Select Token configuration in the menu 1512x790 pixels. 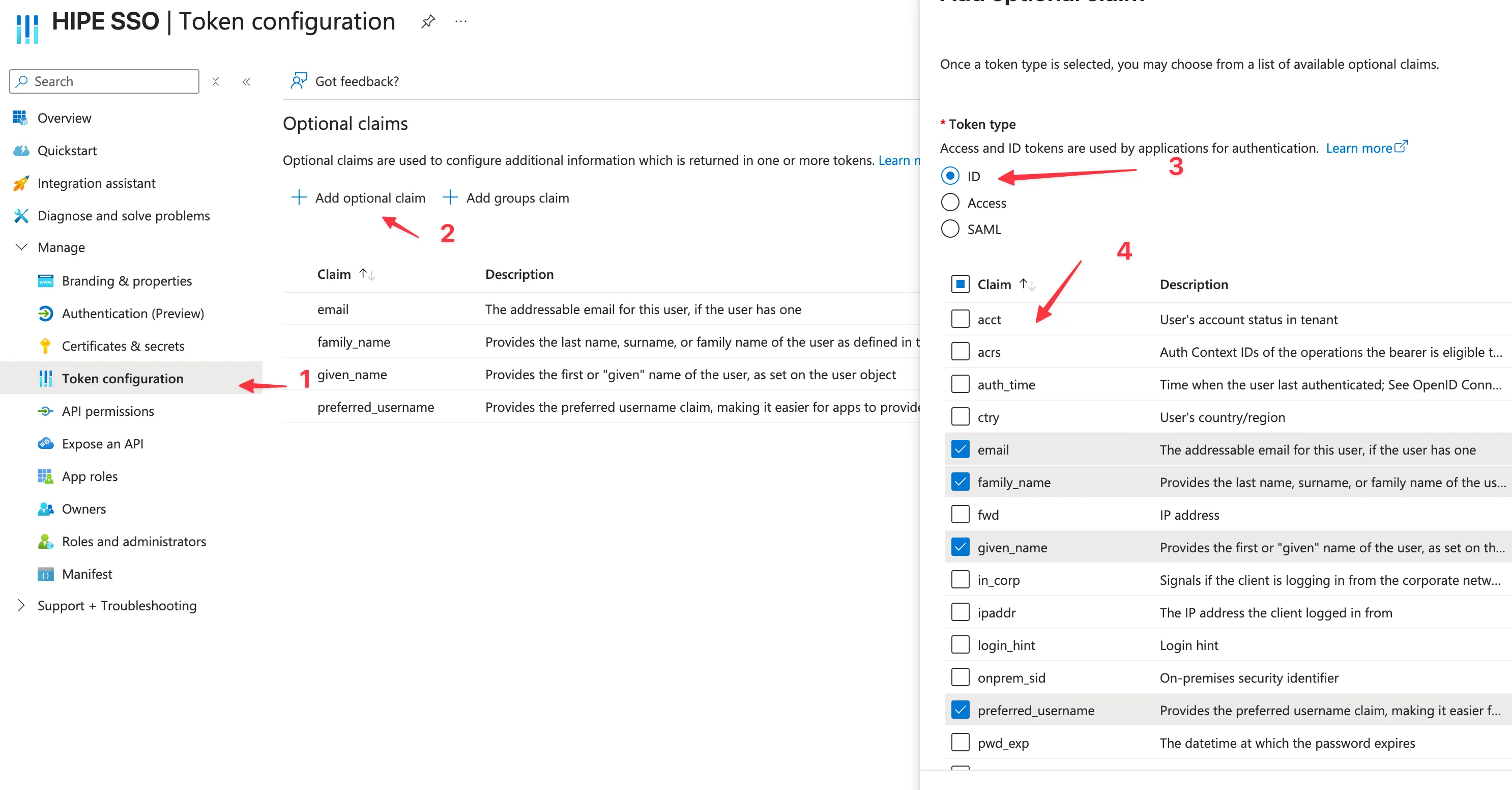(x=122, y=378)
